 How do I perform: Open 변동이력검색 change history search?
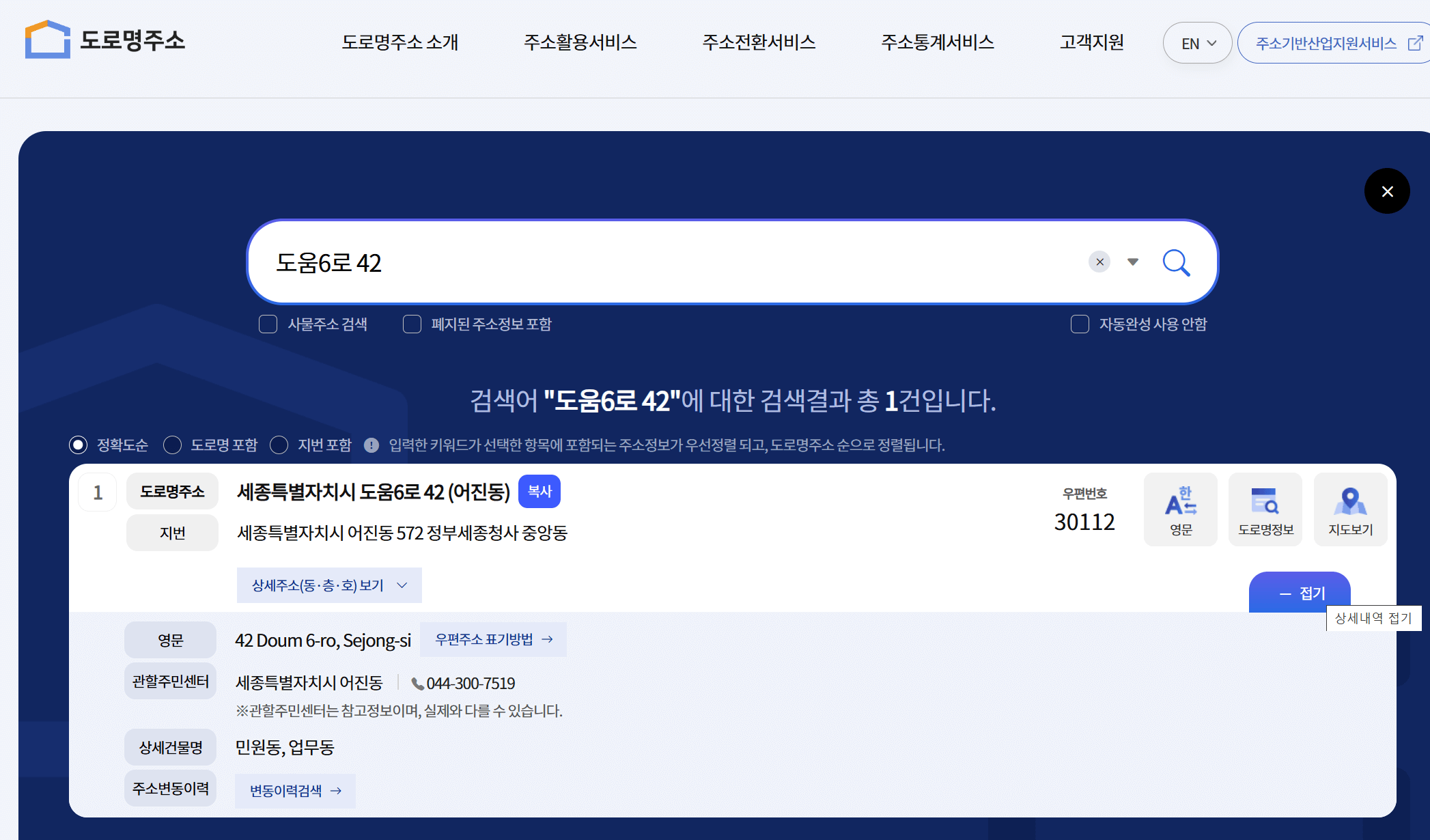pyautogui.click(x=294, y=790)
